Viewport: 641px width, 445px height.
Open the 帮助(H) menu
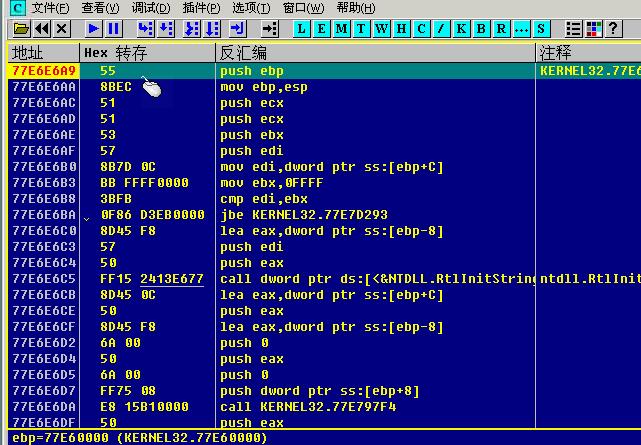click(356, 8)
